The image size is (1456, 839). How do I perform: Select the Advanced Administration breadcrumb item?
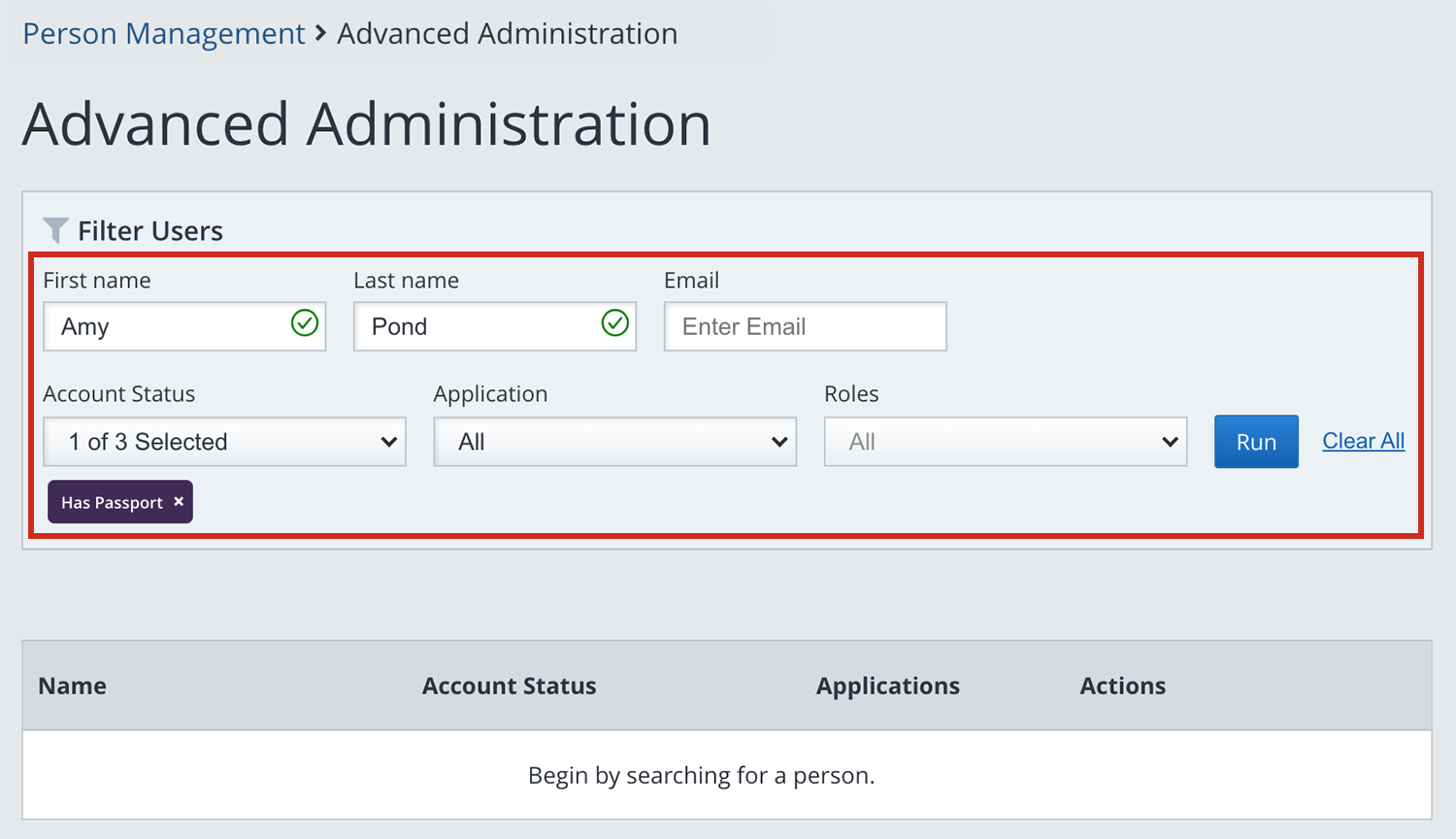(507, 34)
